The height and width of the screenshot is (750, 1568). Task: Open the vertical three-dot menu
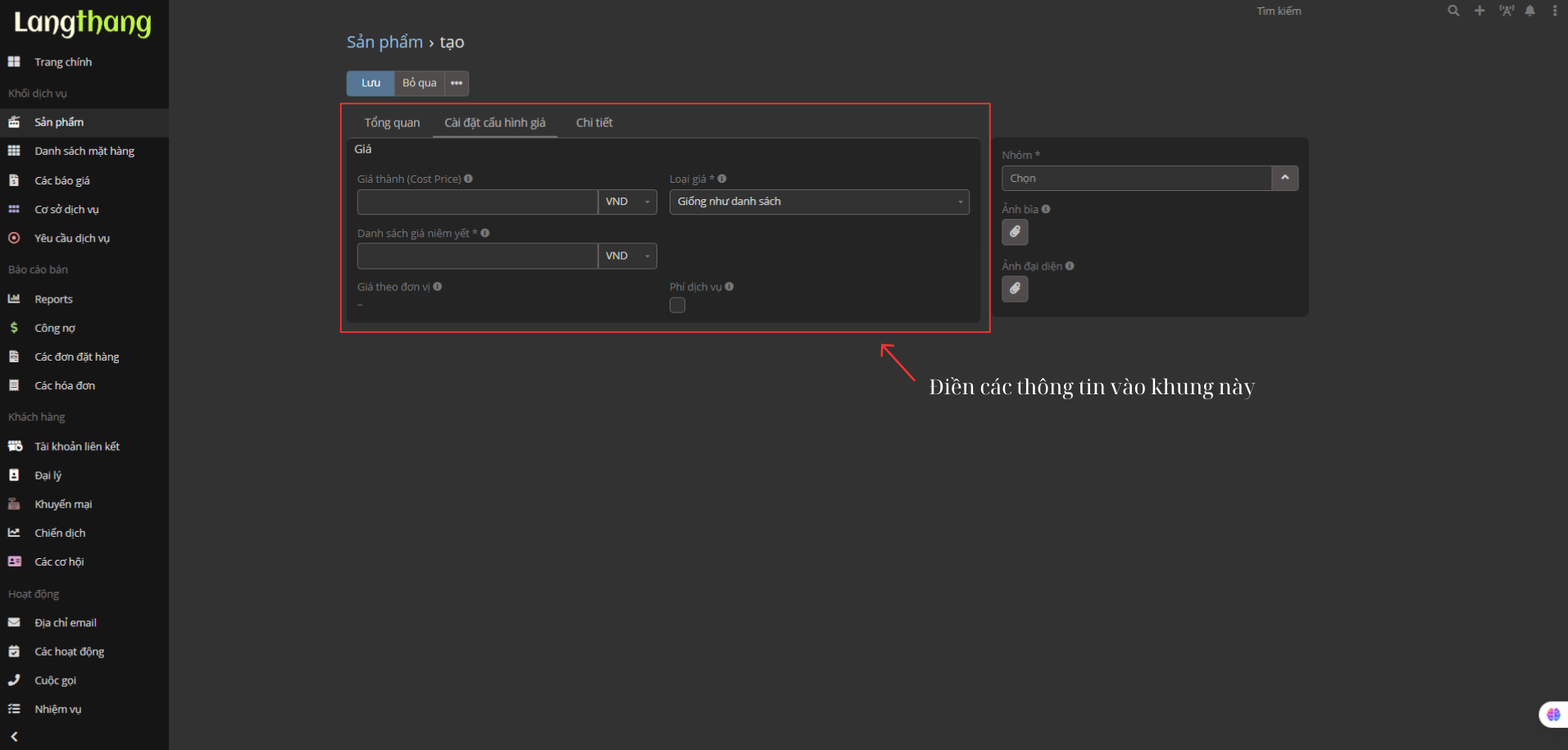(1555, 11)
